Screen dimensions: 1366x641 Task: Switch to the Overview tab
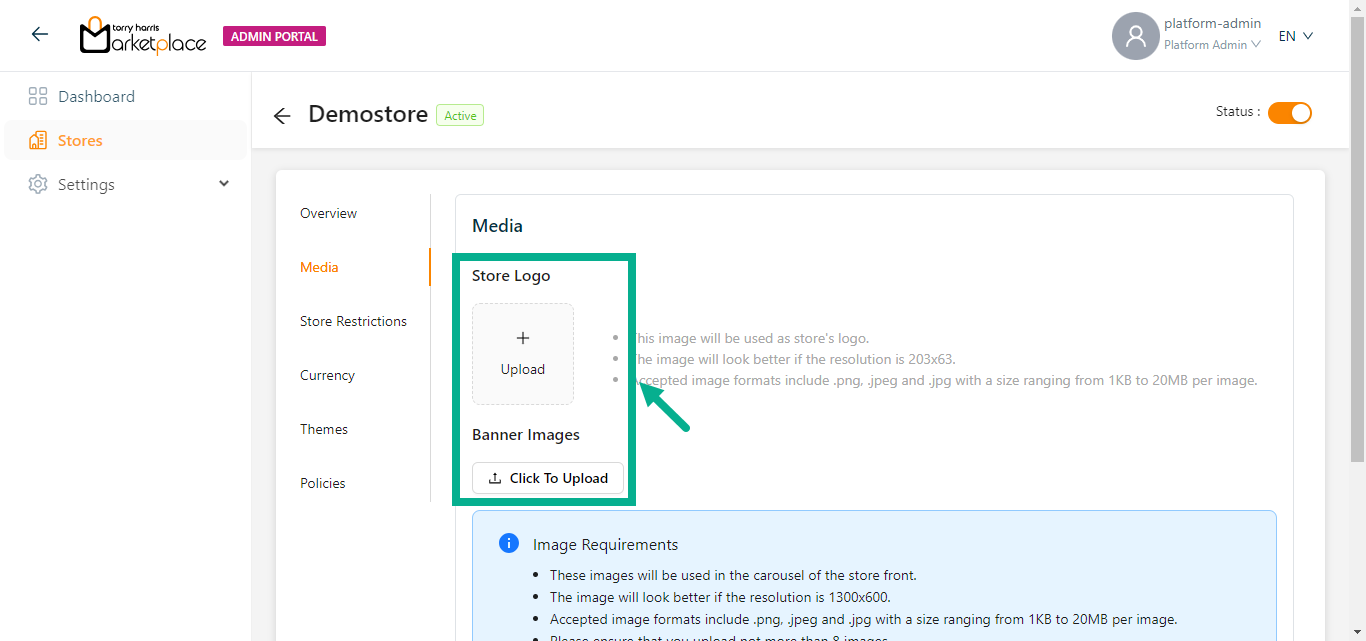(328, 213)
